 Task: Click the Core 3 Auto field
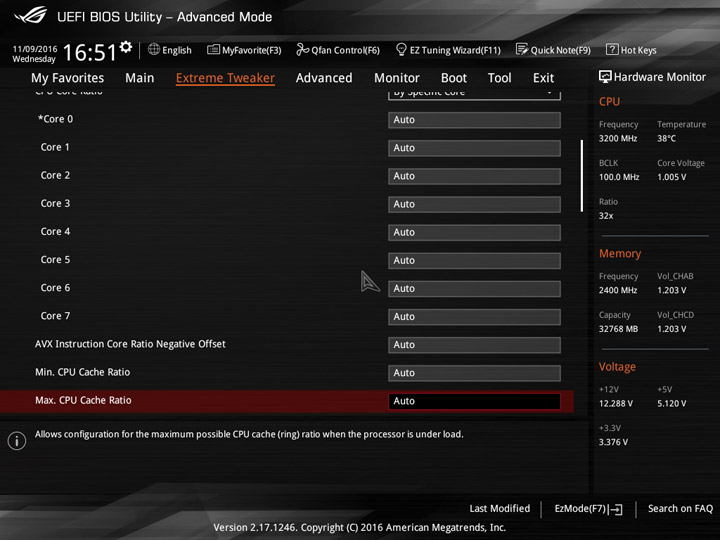click(474, 204)
